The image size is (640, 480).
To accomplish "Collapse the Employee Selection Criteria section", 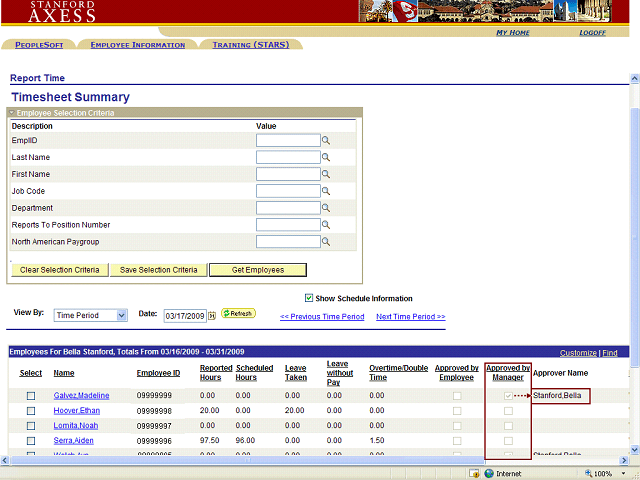I will pos(12,113).
